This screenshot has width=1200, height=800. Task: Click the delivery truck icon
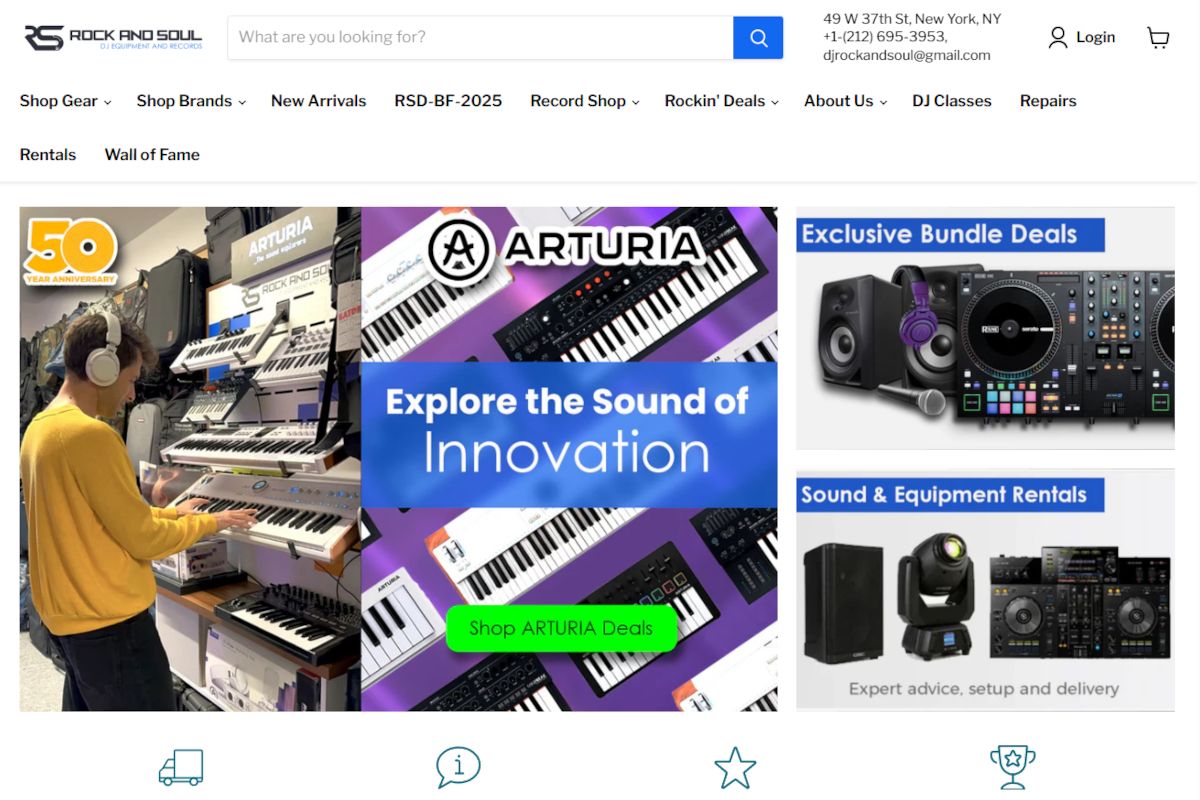181,768
